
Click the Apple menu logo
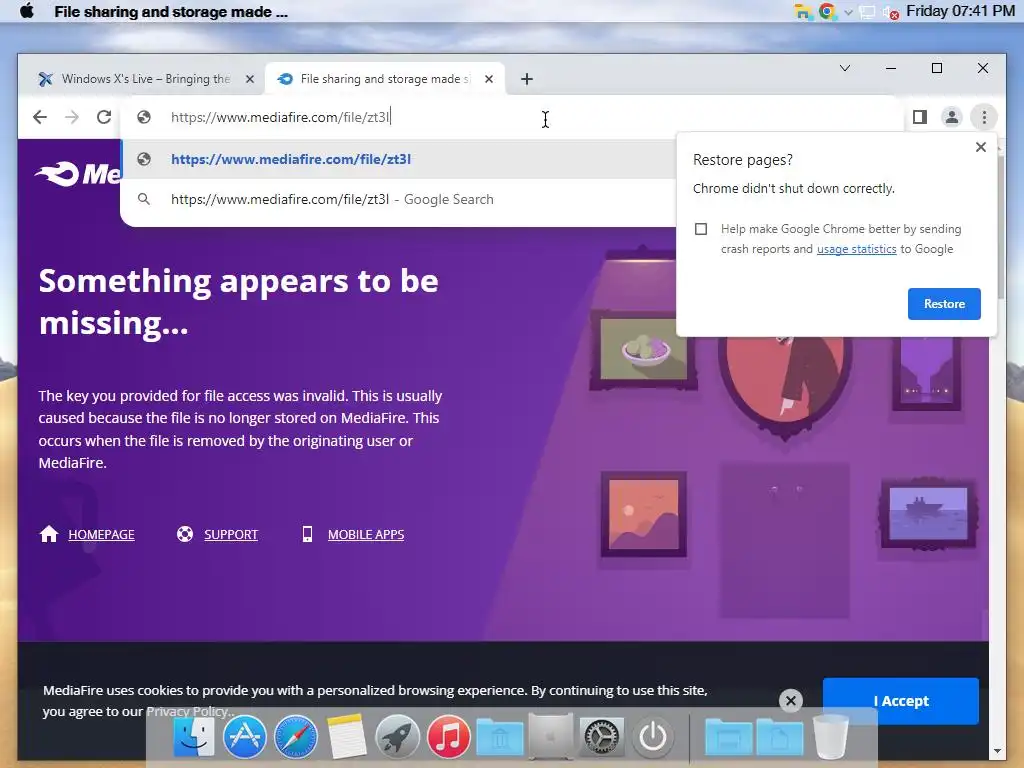tap(27, 11)
